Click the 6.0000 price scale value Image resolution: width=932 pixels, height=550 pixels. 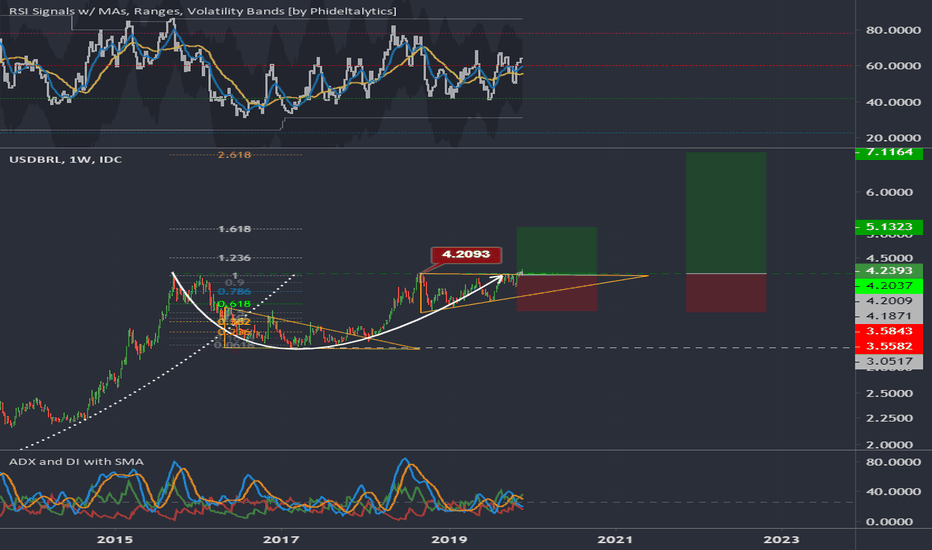tap(889, 192)
